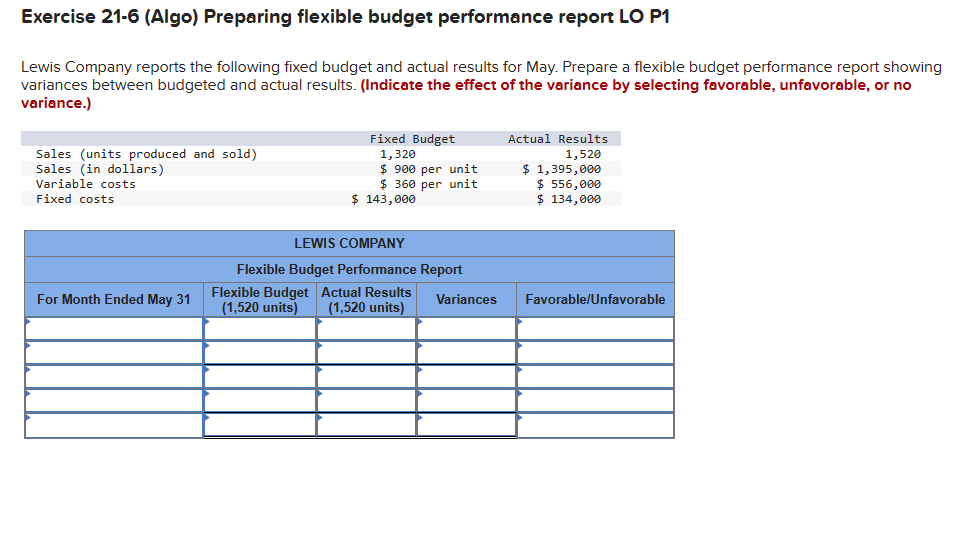Select first row Flexible Budget input cell

pos(260,329)
